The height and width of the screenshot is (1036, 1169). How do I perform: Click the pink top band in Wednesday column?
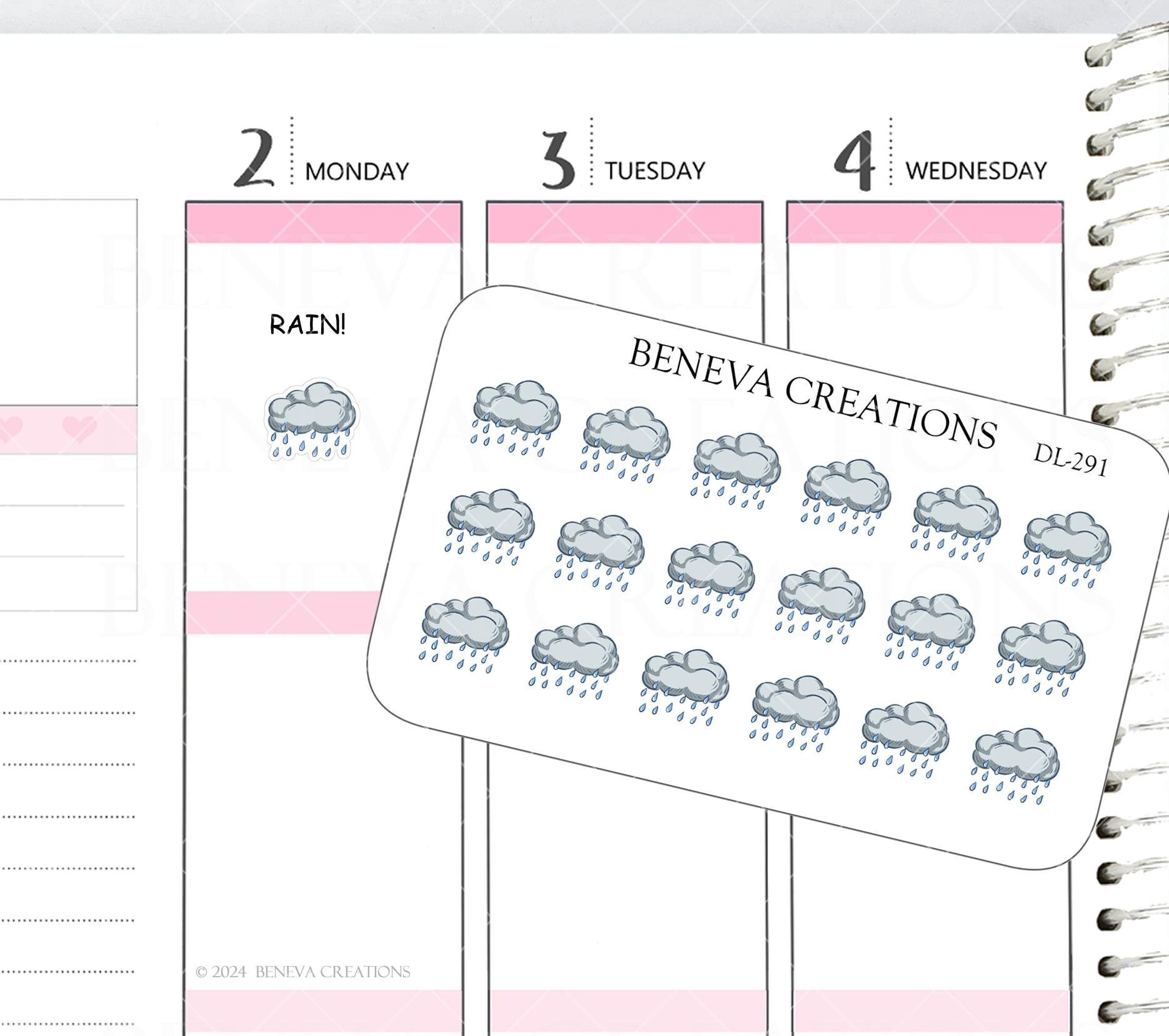pos(924,223)
